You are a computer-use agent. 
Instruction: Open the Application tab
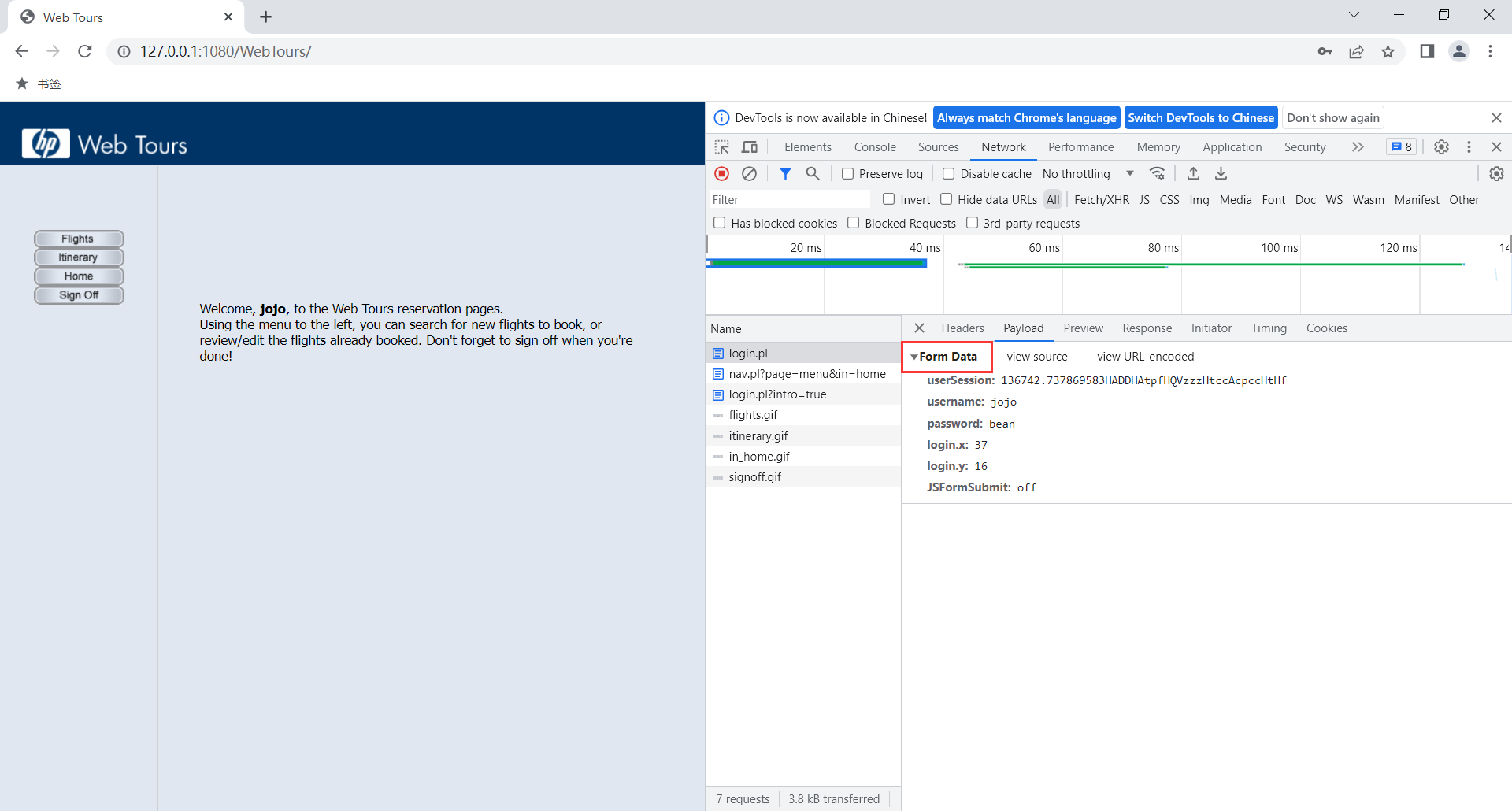[1232, 147]
